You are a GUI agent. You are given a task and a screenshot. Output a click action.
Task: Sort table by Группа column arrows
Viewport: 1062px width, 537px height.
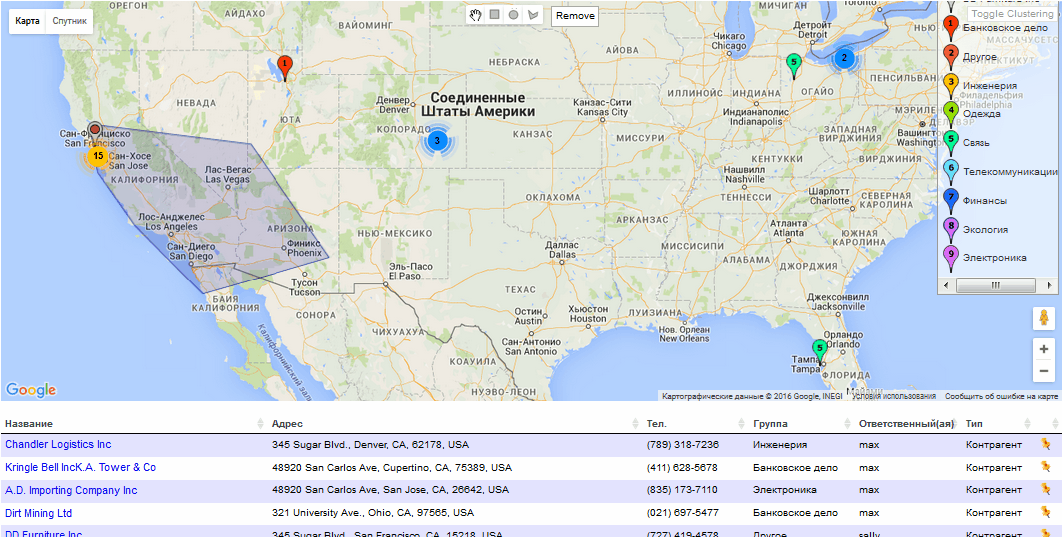coord(847,423)
